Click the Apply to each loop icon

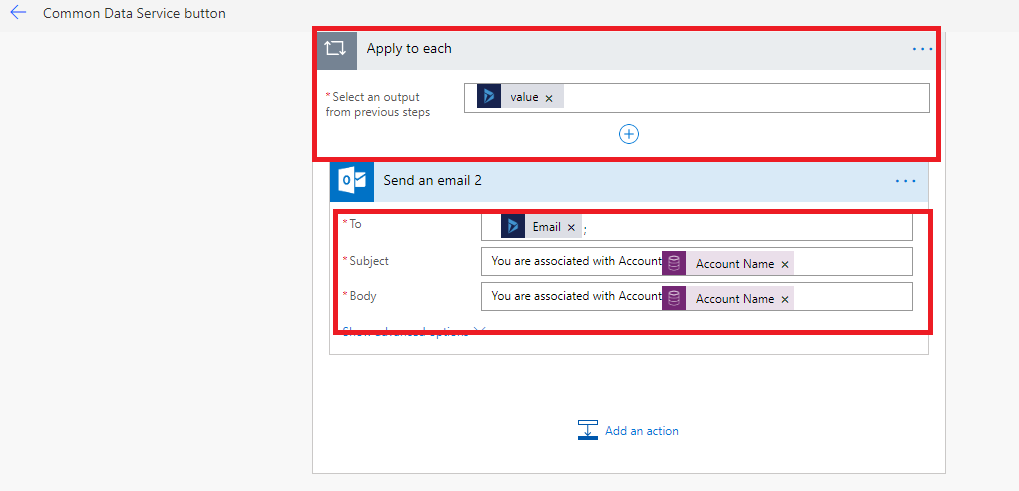[336, 49]
